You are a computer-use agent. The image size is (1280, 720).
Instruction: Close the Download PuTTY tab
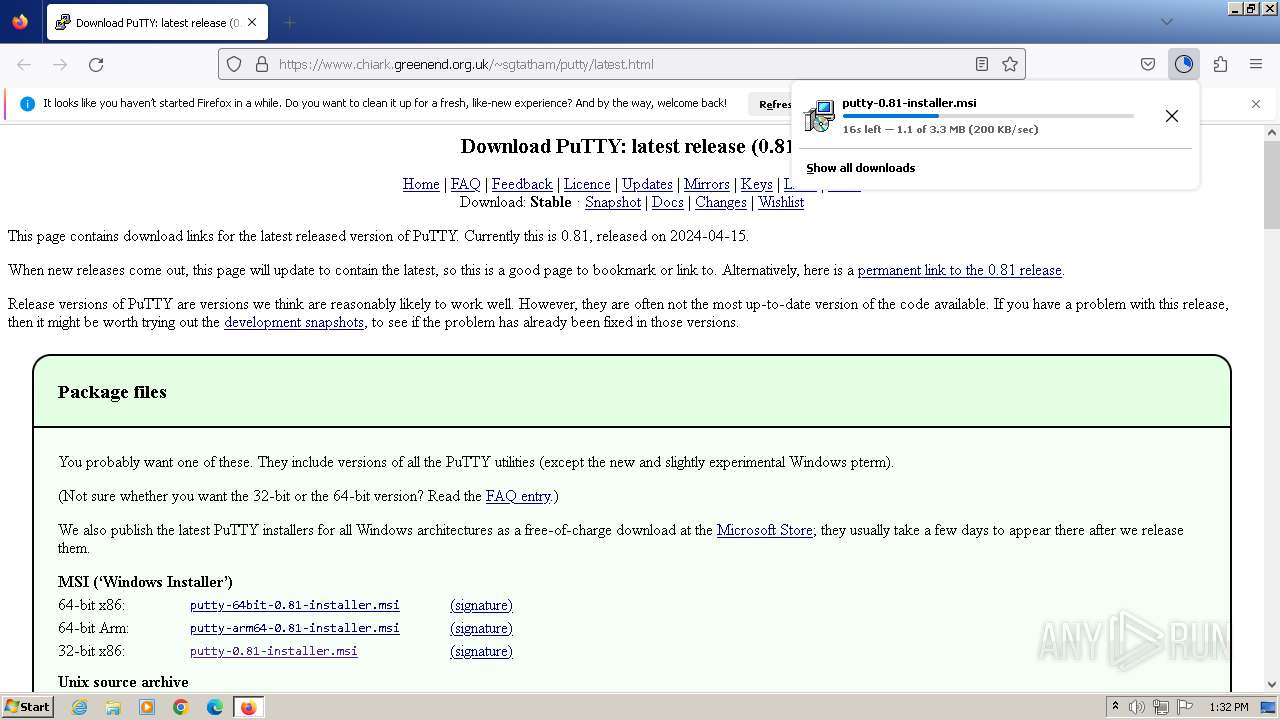(252, 22)
